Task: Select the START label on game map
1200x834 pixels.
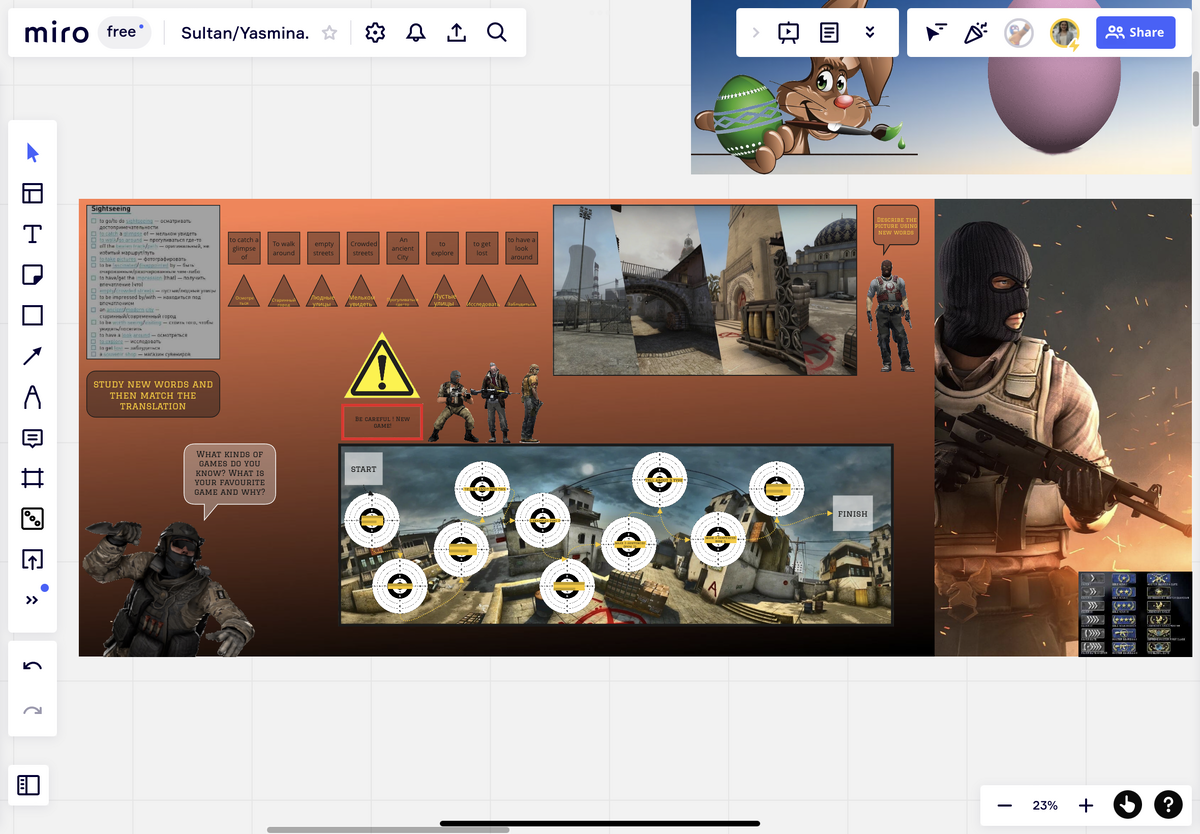Action: click(364, 469)
